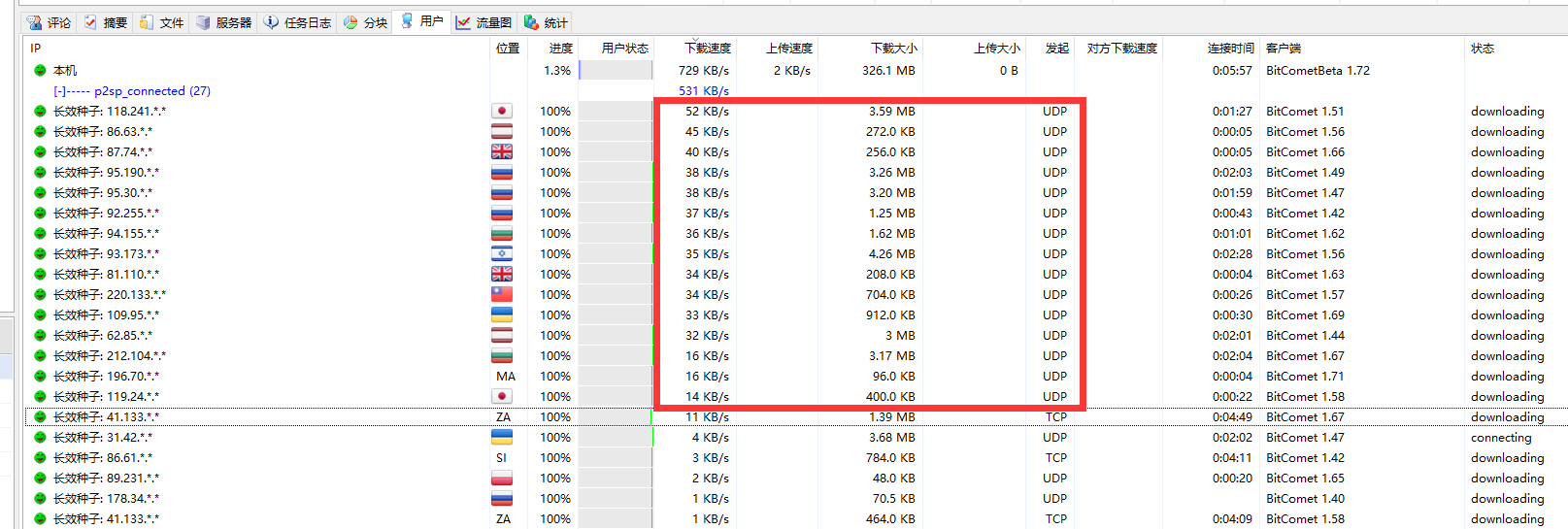This screenshot has height=529, width=1568.
Task: Click the 客户端 column header
Action: pos(1284,49)
